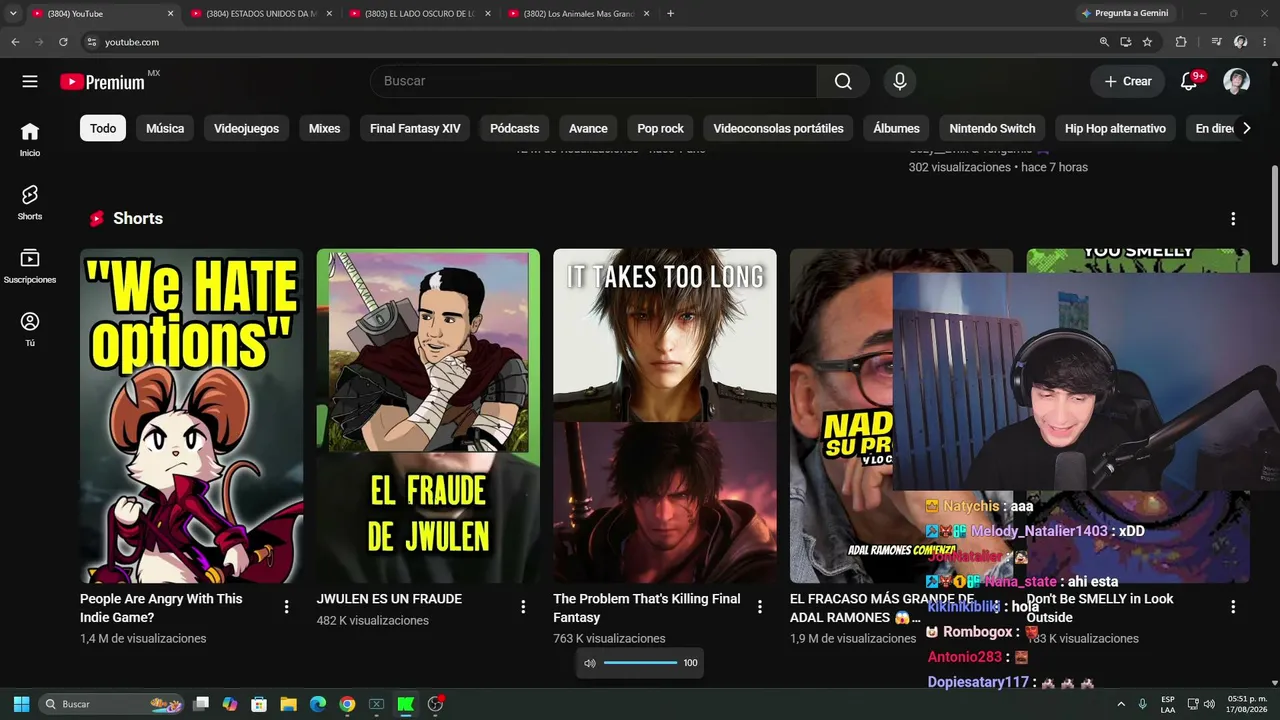Open the Chrome extensions puzzle icon

point(1181,42)
